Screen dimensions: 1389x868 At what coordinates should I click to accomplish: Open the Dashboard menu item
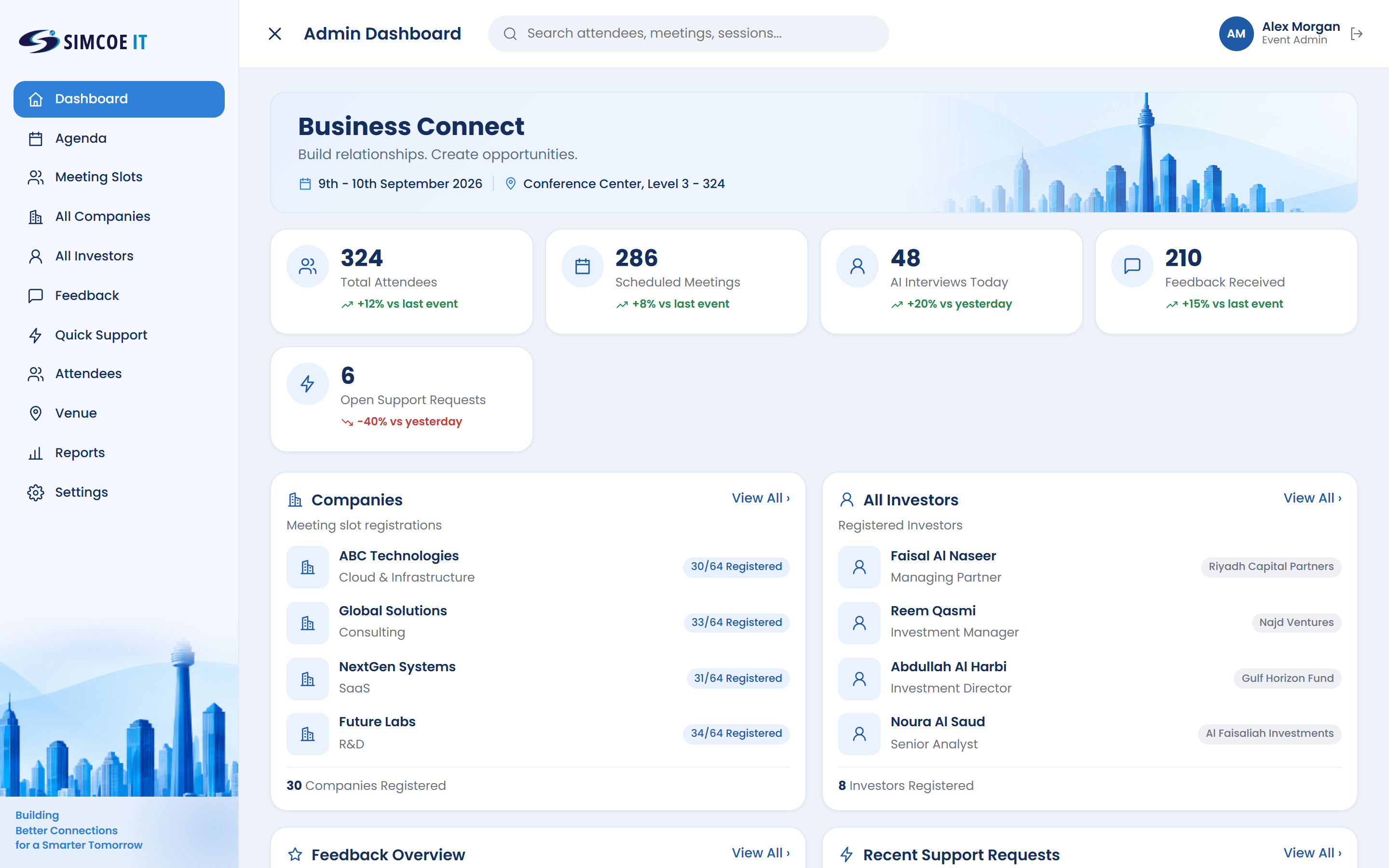[x=119, y=99]
